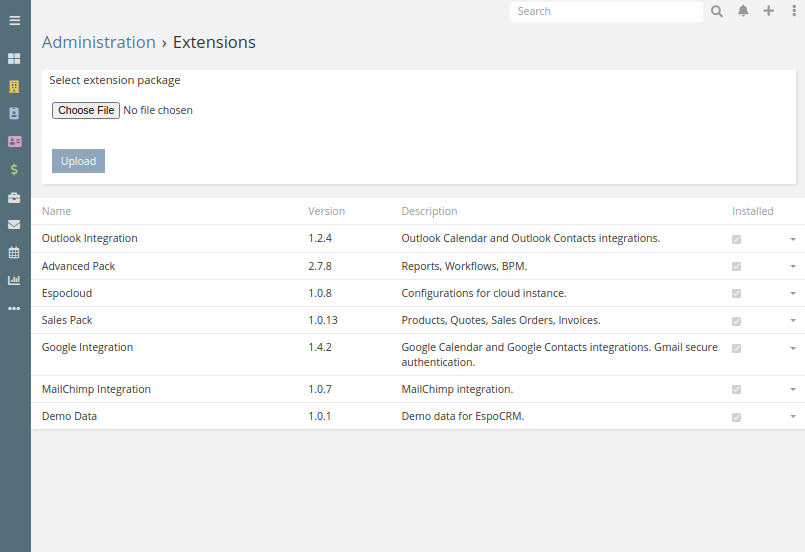Show more sidebar tabs via ellipsis
Viewport: 805px width, 552px height.
[14, 308]
